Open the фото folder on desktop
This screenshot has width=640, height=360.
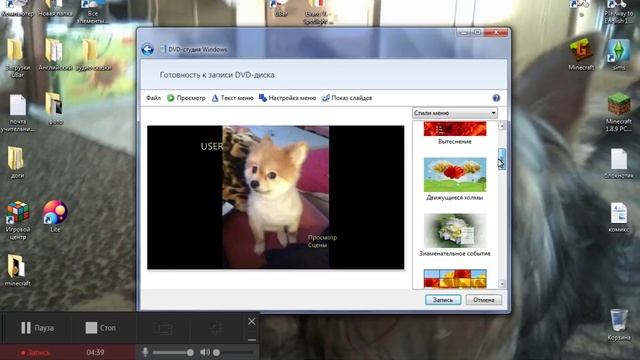55,108
